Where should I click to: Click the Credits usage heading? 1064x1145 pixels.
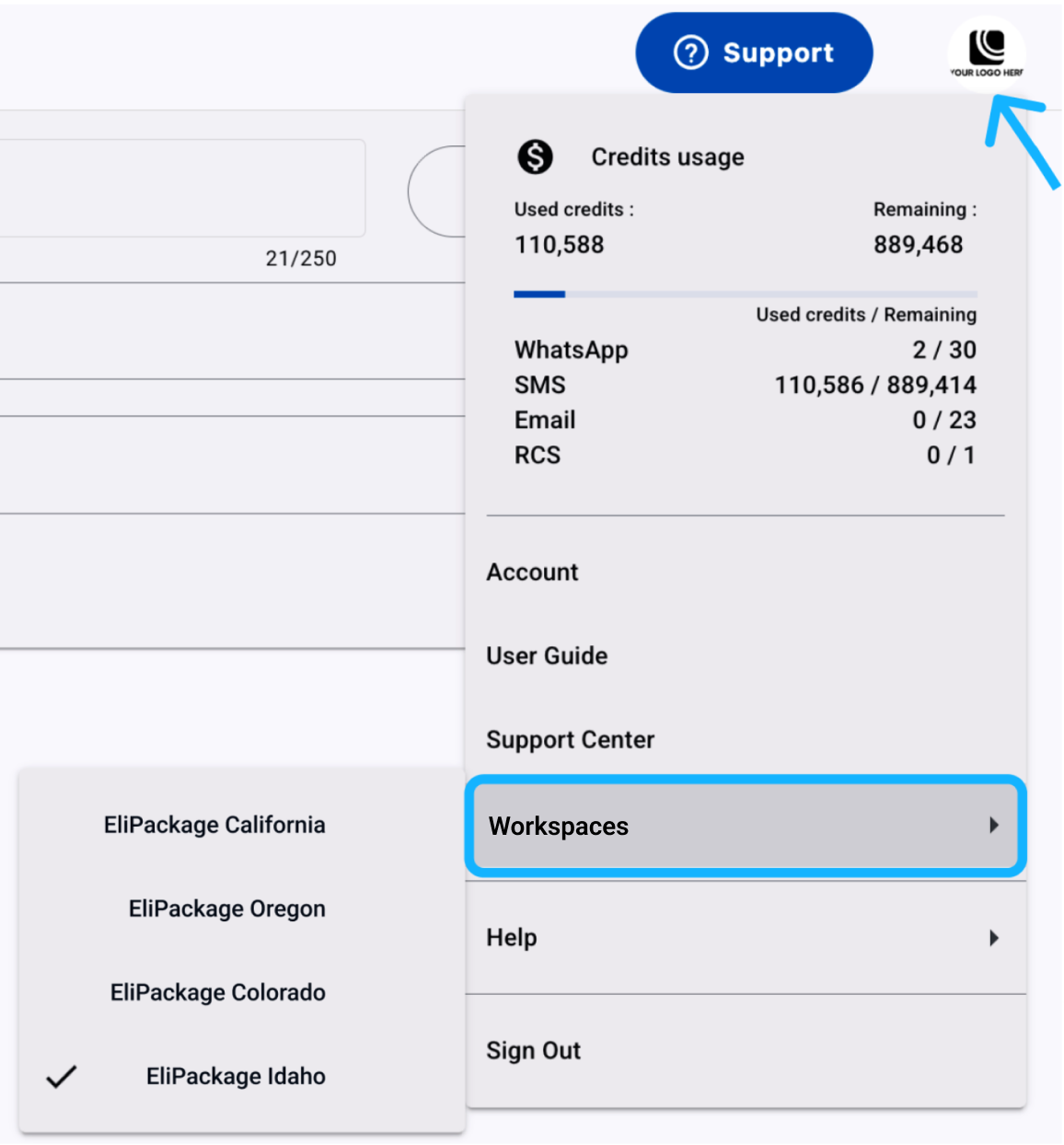[x=668, y=157]
